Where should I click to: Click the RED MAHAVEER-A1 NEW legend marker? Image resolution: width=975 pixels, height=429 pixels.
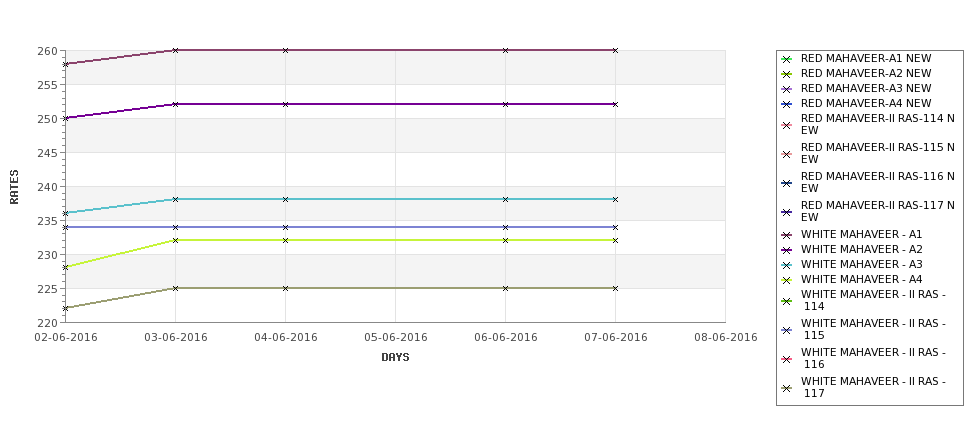787,59
